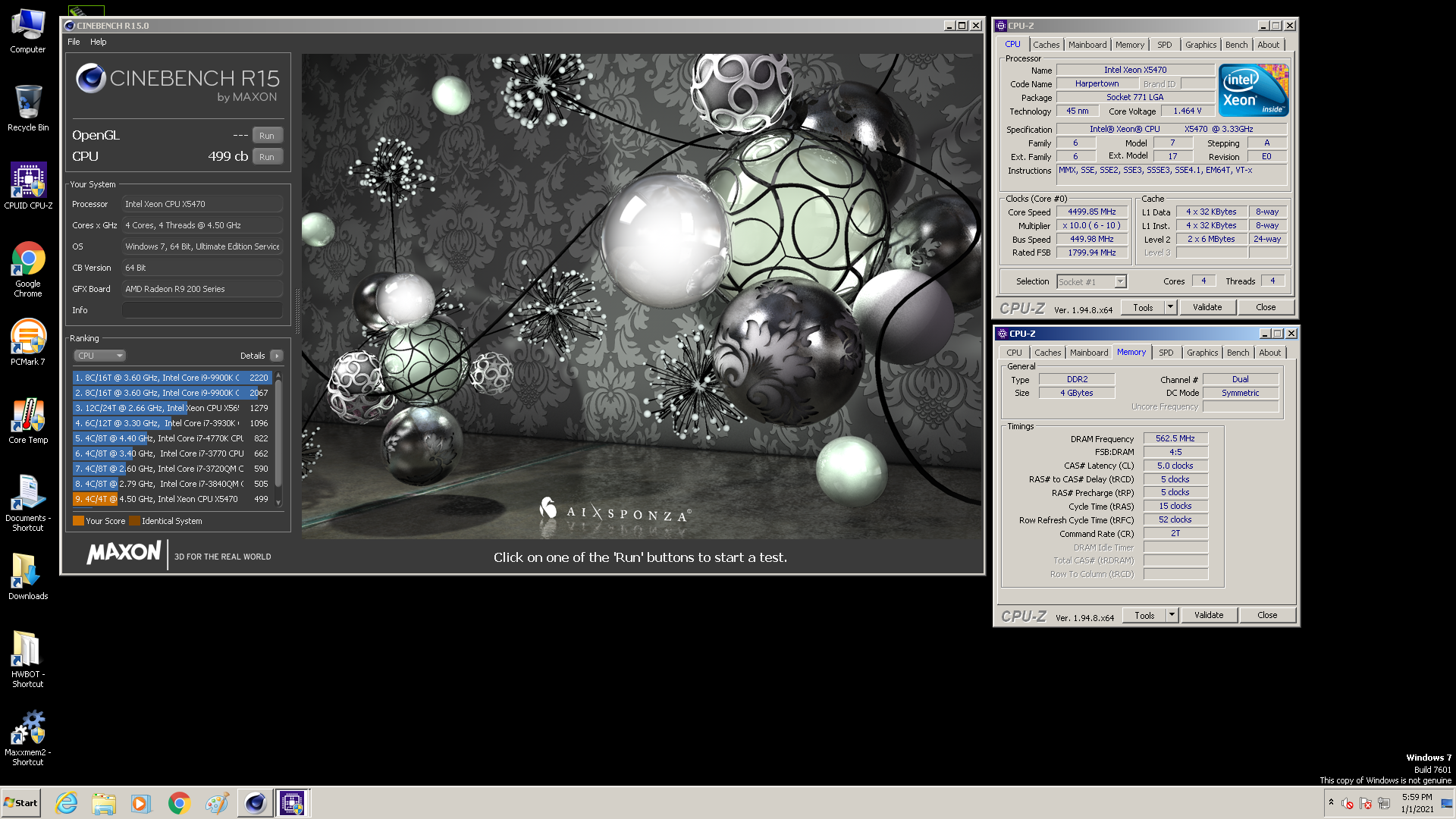Click the Intel Xeon inside logo
1456x819 pixels.
pyautogui.click(x=1254, y=90)
